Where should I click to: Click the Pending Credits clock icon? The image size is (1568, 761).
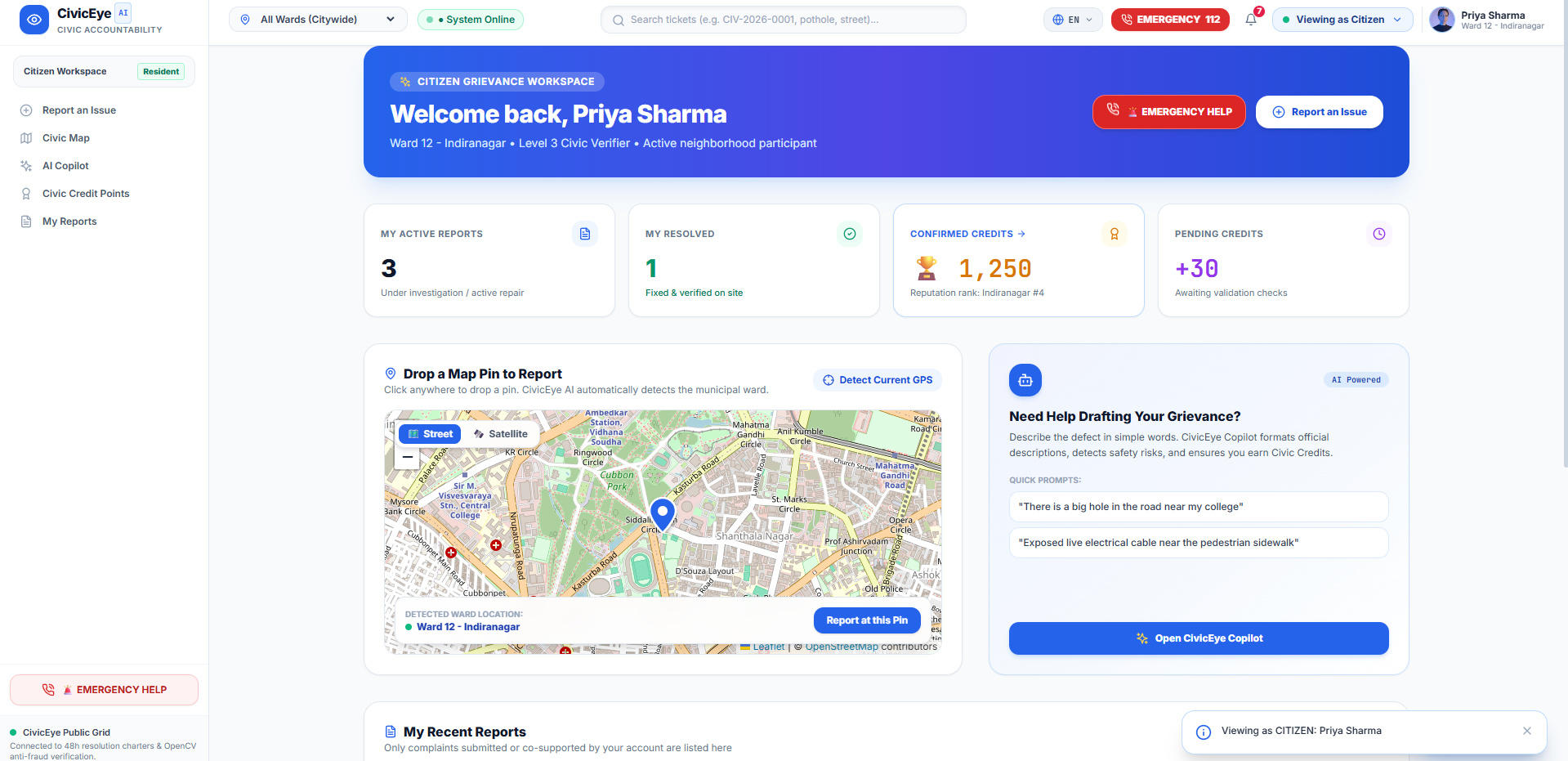point(1379,234)
